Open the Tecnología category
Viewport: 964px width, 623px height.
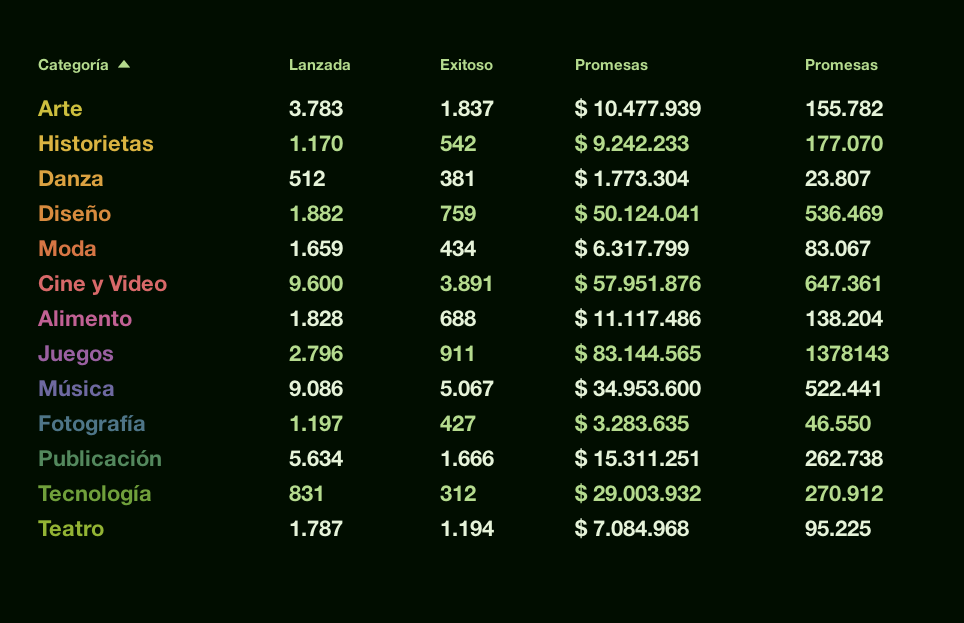pos(94,494)
